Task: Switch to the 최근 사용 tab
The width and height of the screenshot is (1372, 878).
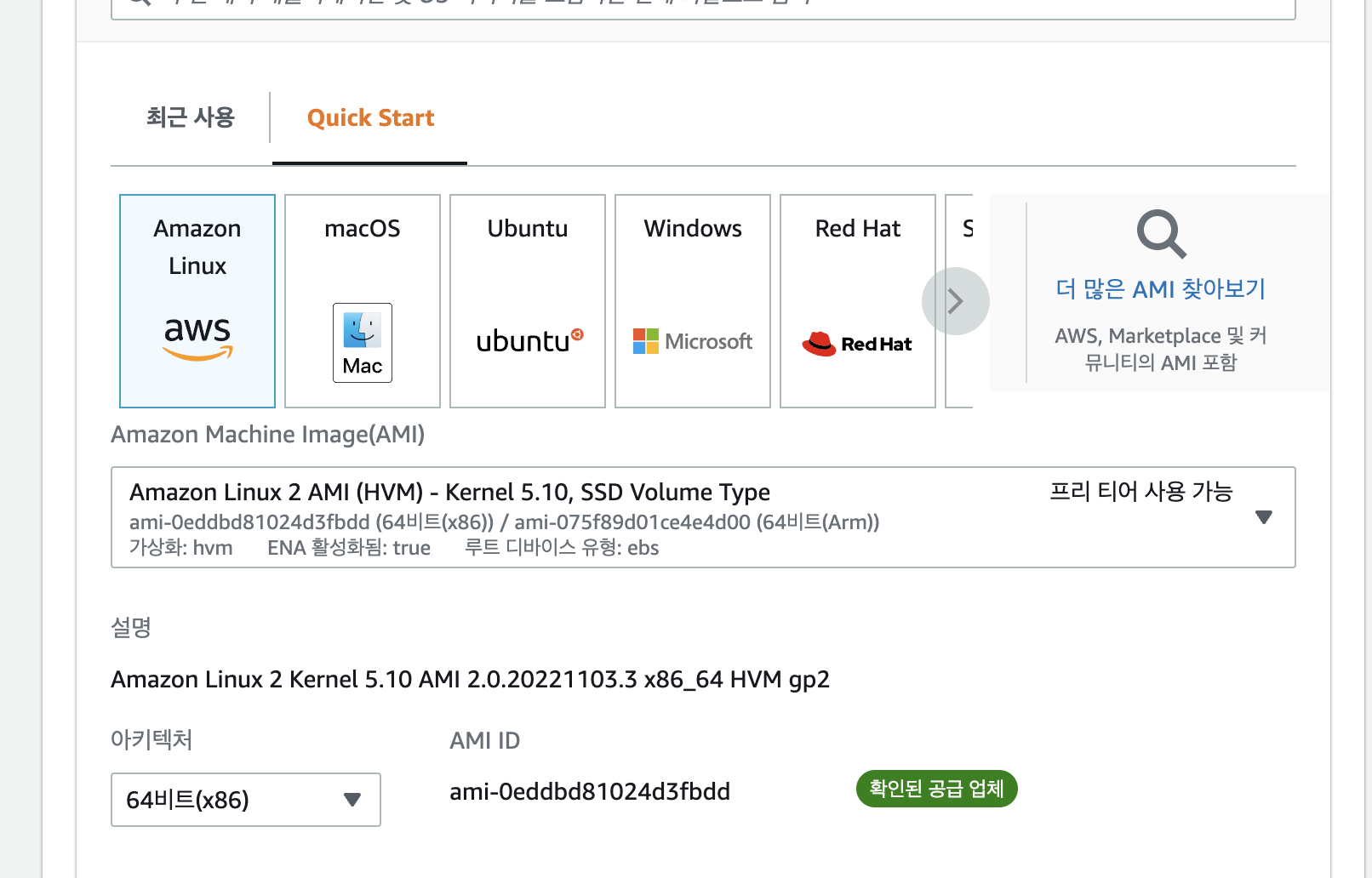Action: click(190, 117)
